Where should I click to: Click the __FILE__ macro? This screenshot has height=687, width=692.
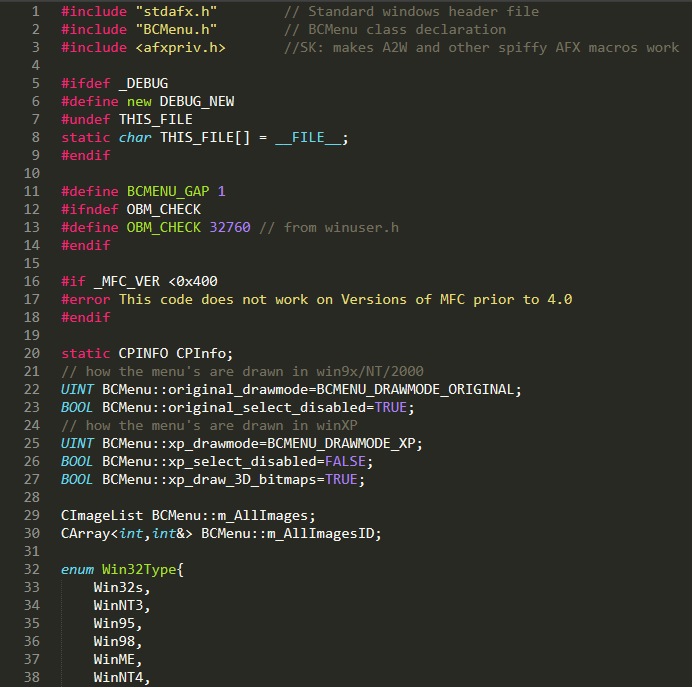[x=308, y=138]
